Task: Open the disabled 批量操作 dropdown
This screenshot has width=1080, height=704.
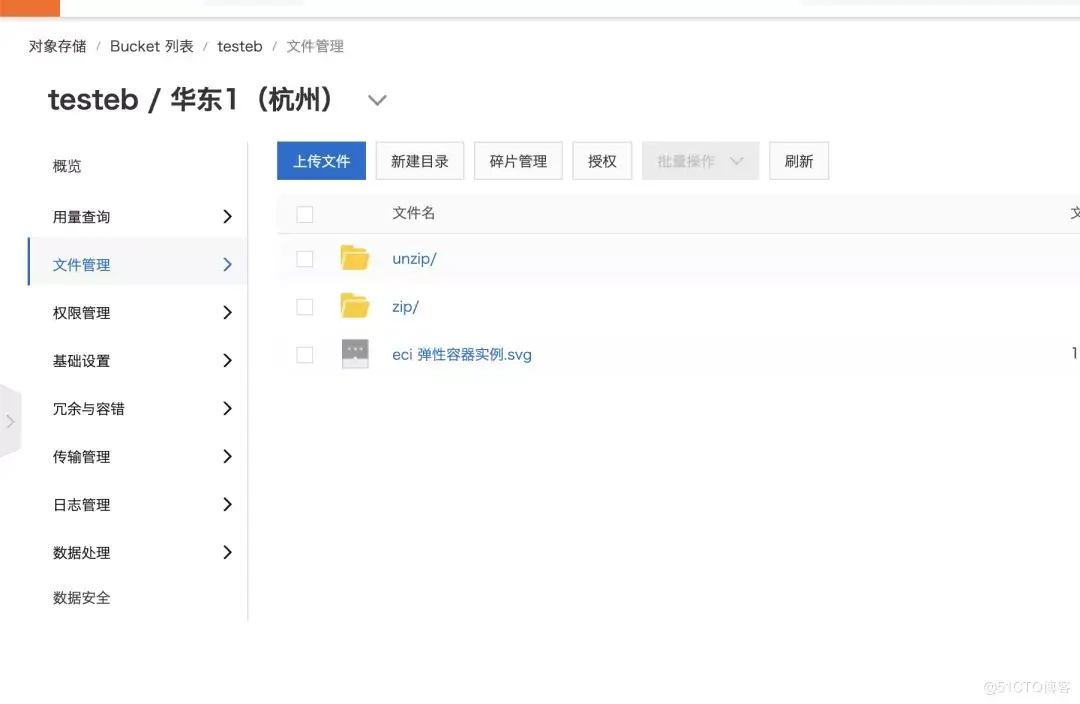Action: [700, 161]
